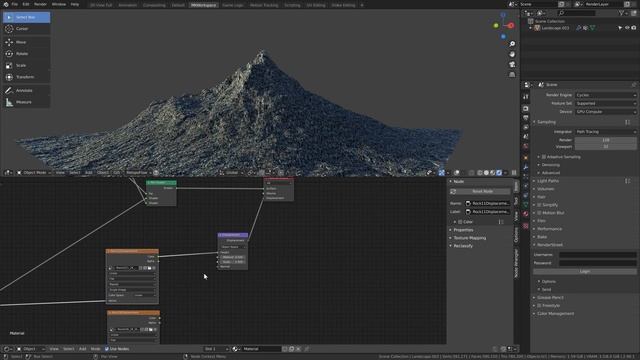Add a new workspace with plus tab
This screenshot has width=640, height=360.
tap(362, 5)
